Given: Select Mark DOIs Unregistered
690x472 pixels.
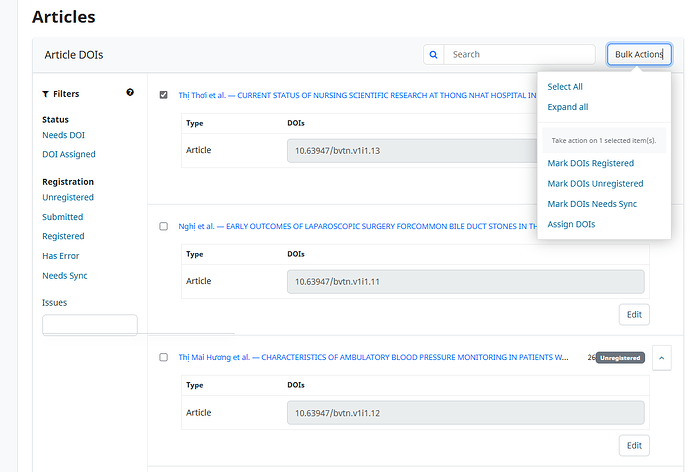Looking at the screenshot, I should 595,183.
